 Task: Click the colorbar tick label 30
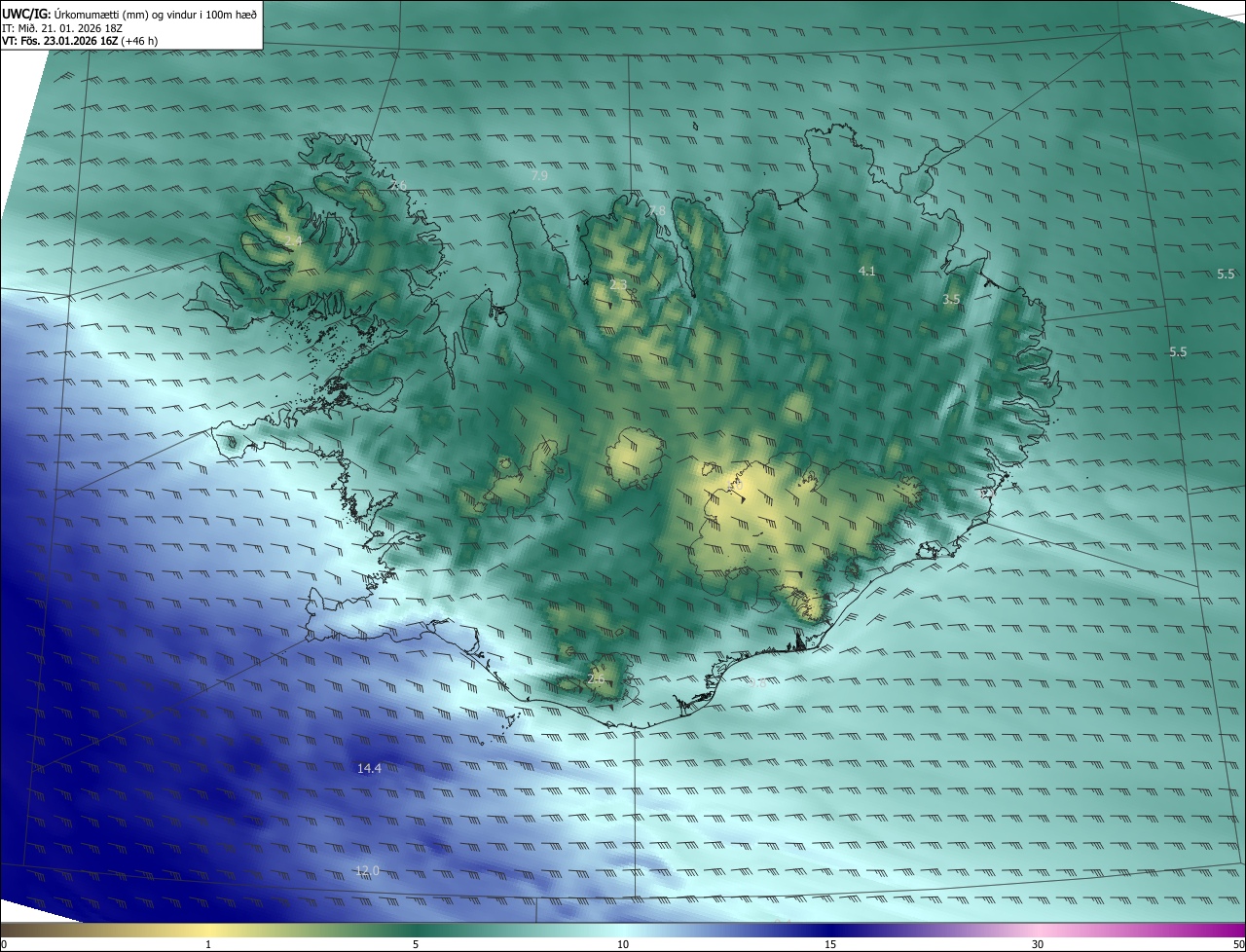tap(1038, 944)
